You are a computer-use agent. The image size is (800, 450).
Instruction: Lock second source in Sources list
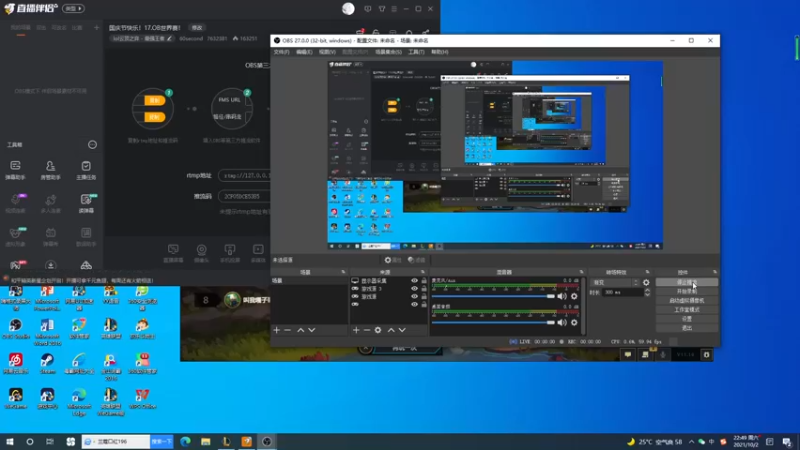(424, 289)
